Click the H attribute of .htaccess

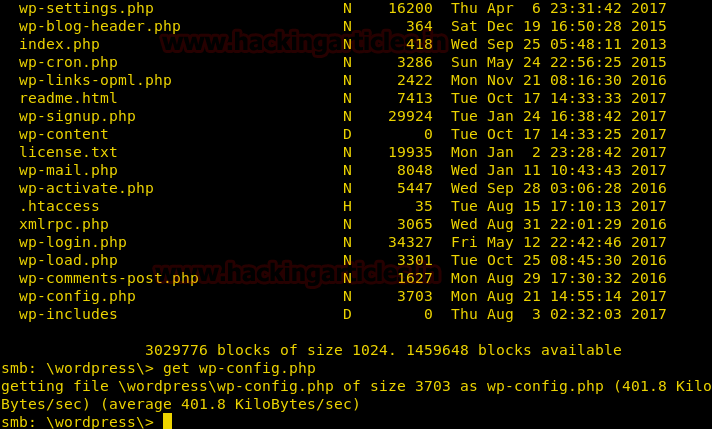click(347, 206)
